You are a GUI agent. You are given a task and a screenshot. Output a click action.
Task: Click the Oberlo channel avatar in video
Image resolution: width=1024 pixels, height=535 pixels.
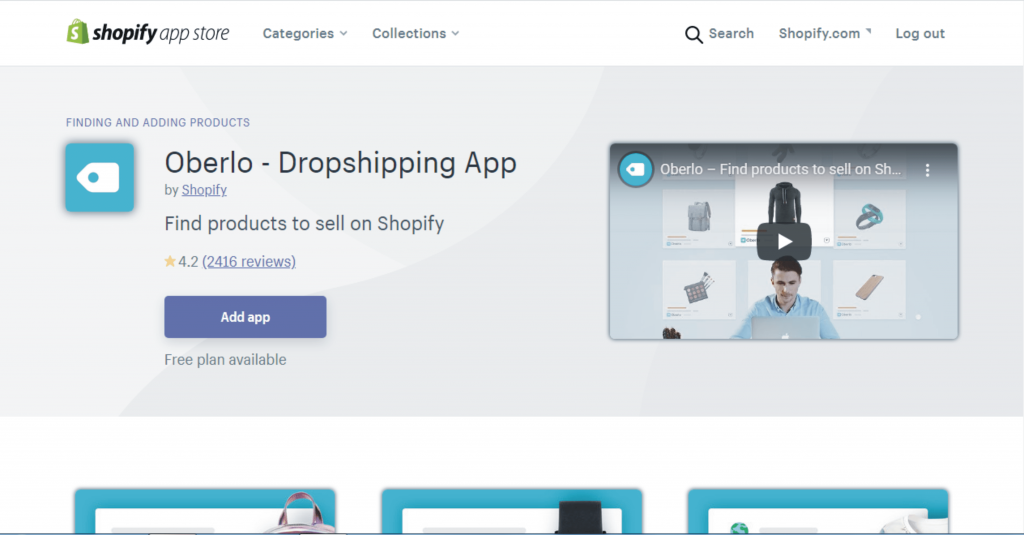(x=635, y=170)
